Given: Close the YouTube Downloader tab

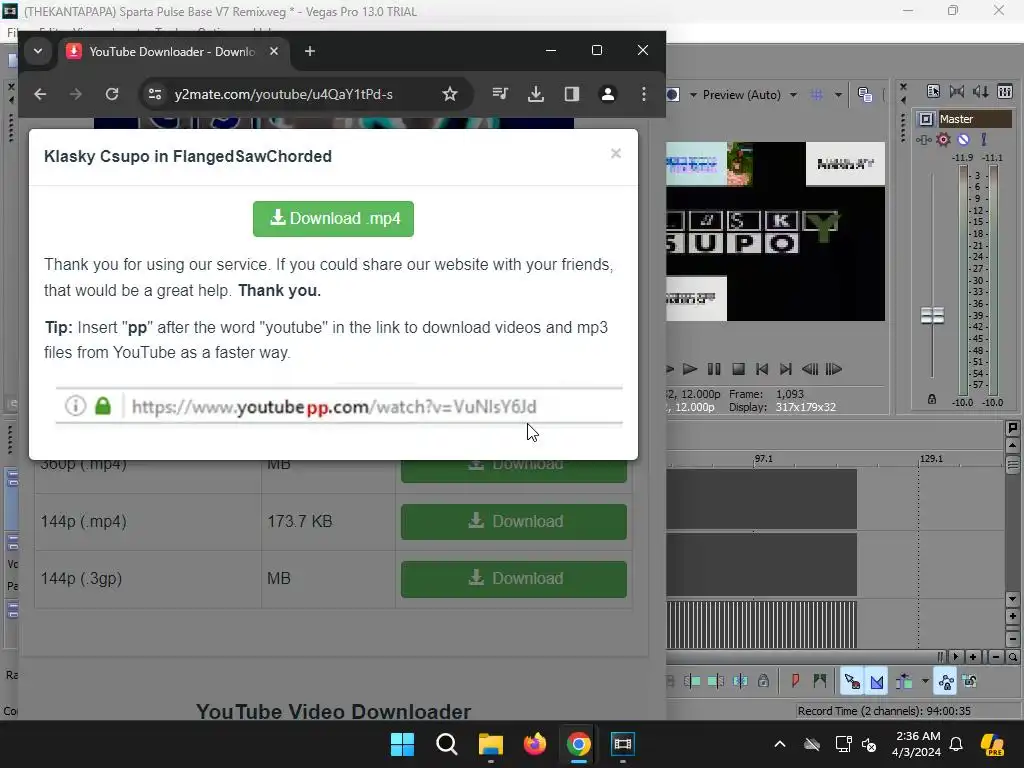Looking at the screenshot, I should click(274, 51).
